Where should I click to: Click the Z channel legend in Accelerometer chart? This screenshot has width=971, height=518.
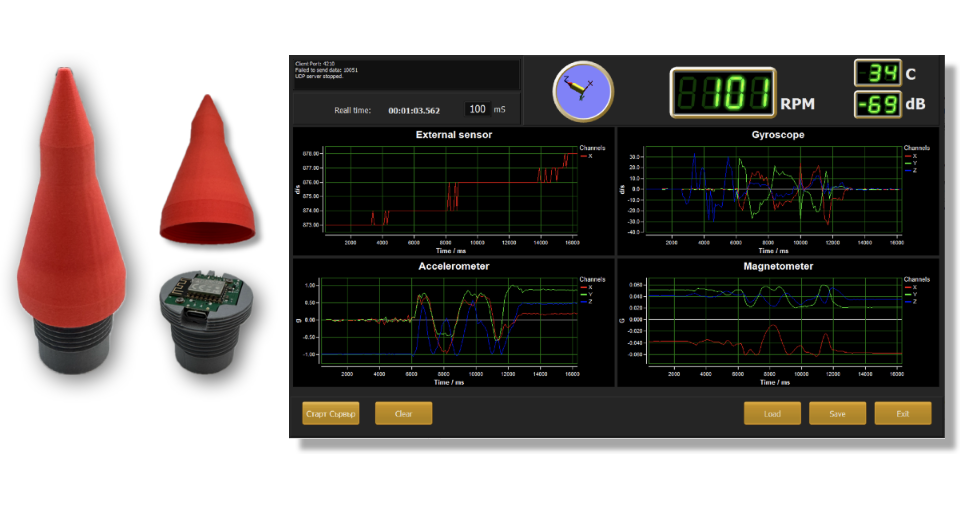pos(586,301)
